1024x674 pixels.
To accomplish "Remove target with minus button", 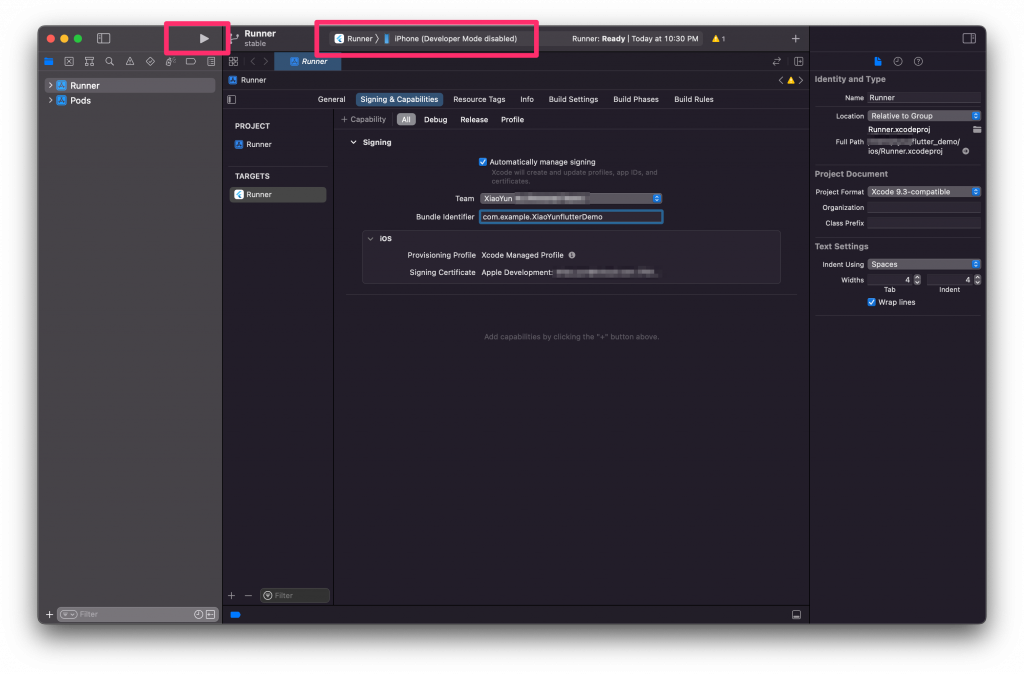I will (x=248, y=596).
